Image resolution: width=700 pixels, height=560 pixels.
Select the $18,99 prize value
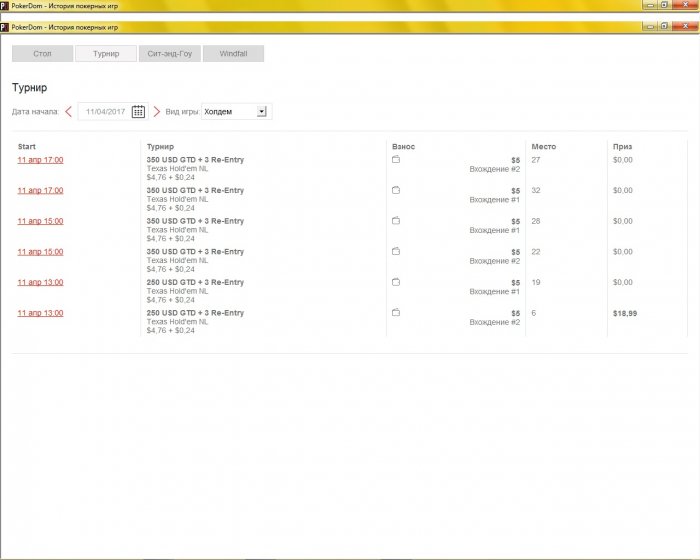[x=625, y=313]
